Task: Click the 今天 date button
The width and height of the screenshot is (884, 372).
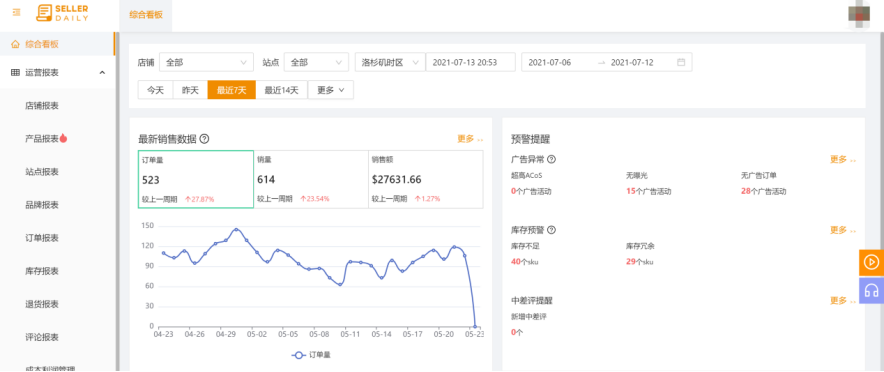Action: [156, 90]
